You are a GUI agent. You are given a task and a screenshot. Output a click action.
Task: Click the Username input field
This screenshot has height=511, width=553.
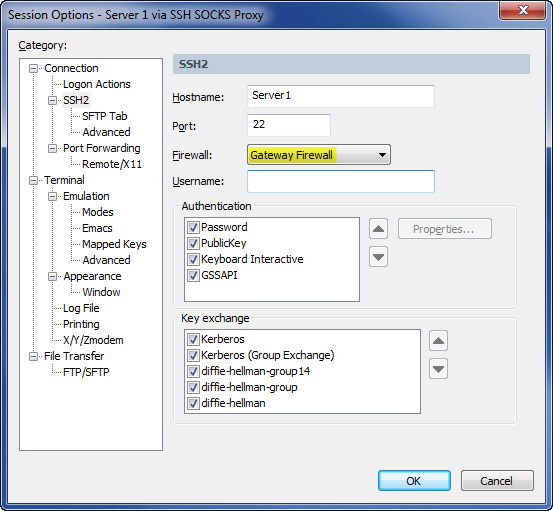tap(341, 181)
